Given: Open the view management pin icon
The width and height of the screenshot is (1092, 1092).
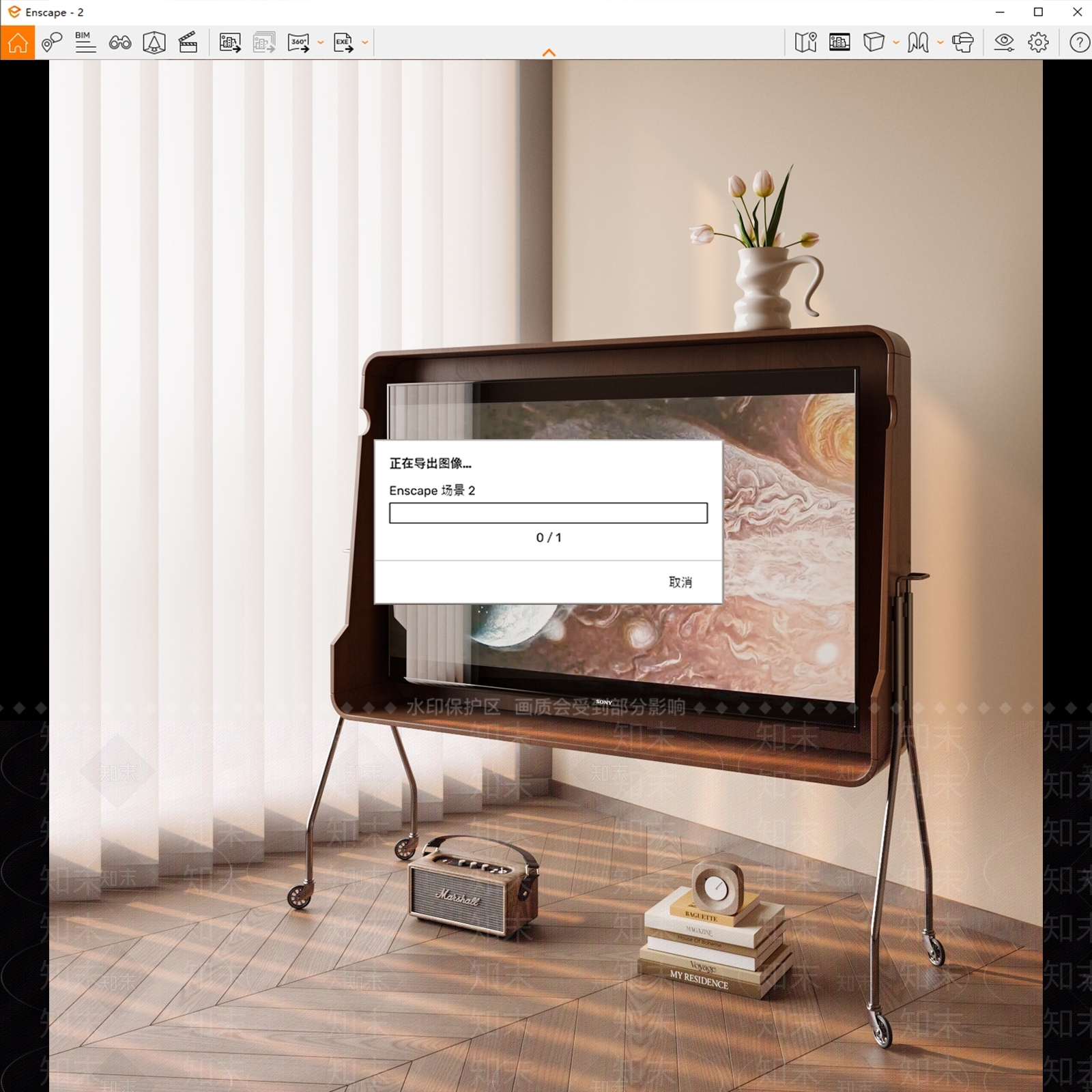Looking at the screenshot, I should click(x=52, y=42).
